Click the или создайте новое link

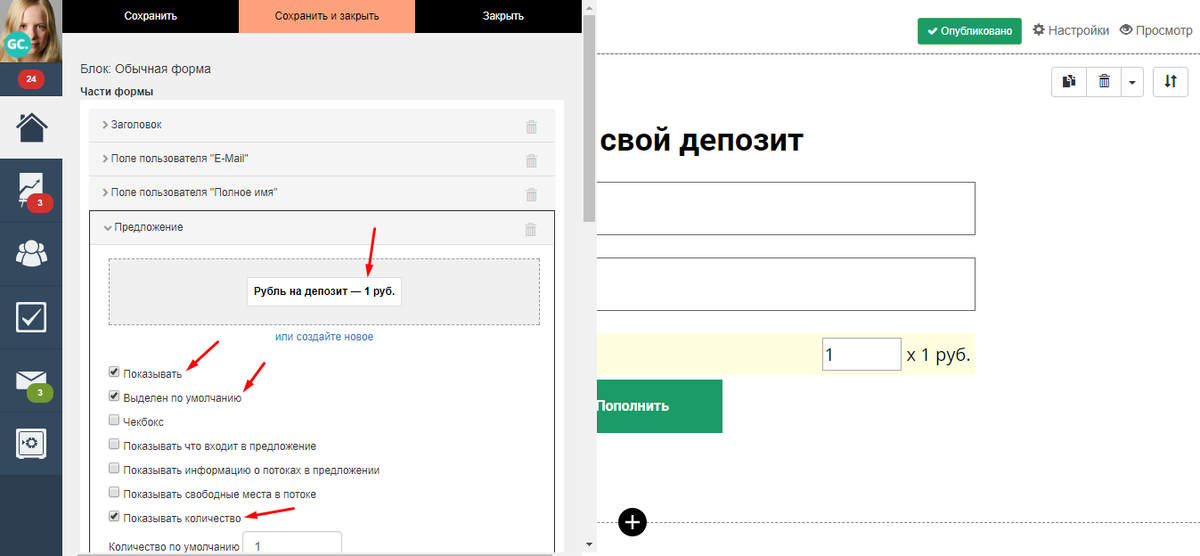324,337
